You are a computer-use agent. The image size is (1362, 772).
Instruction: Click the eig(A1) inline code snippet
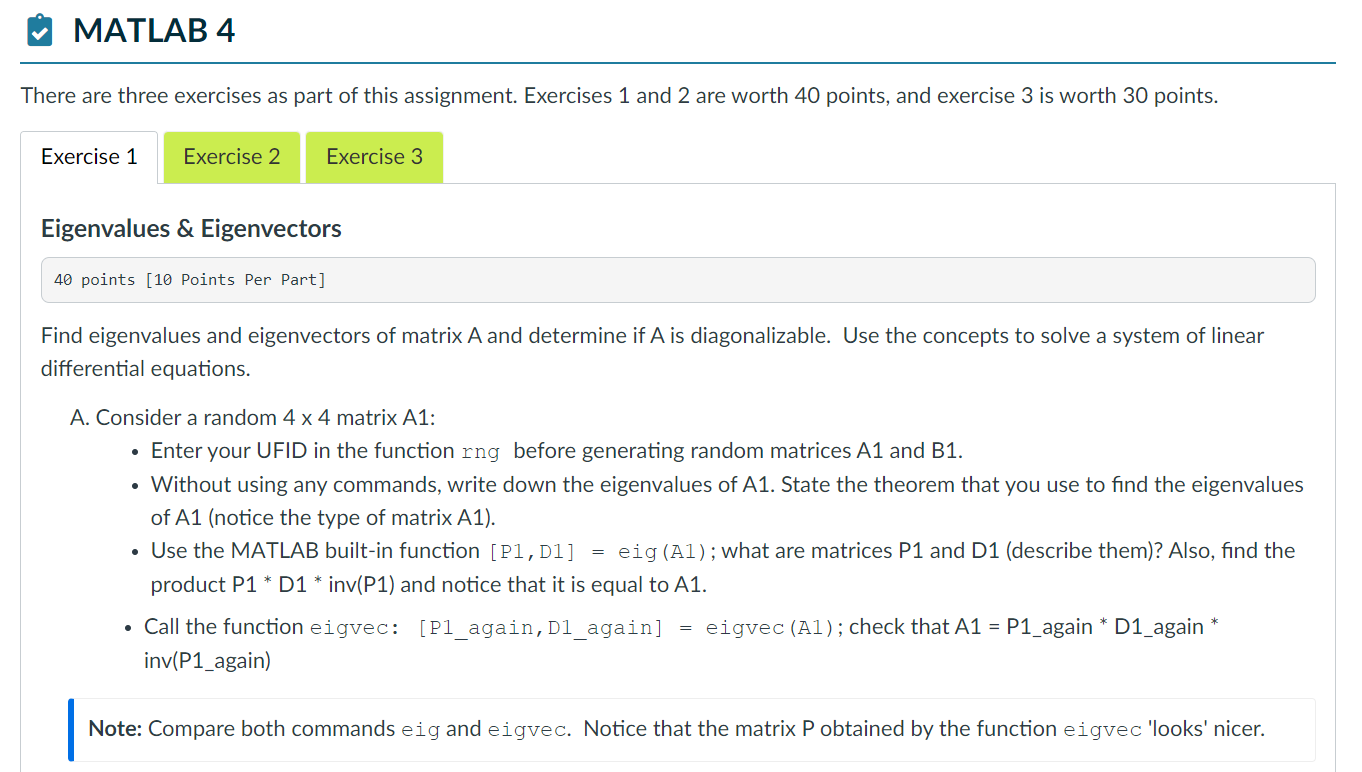coord(664,550)
